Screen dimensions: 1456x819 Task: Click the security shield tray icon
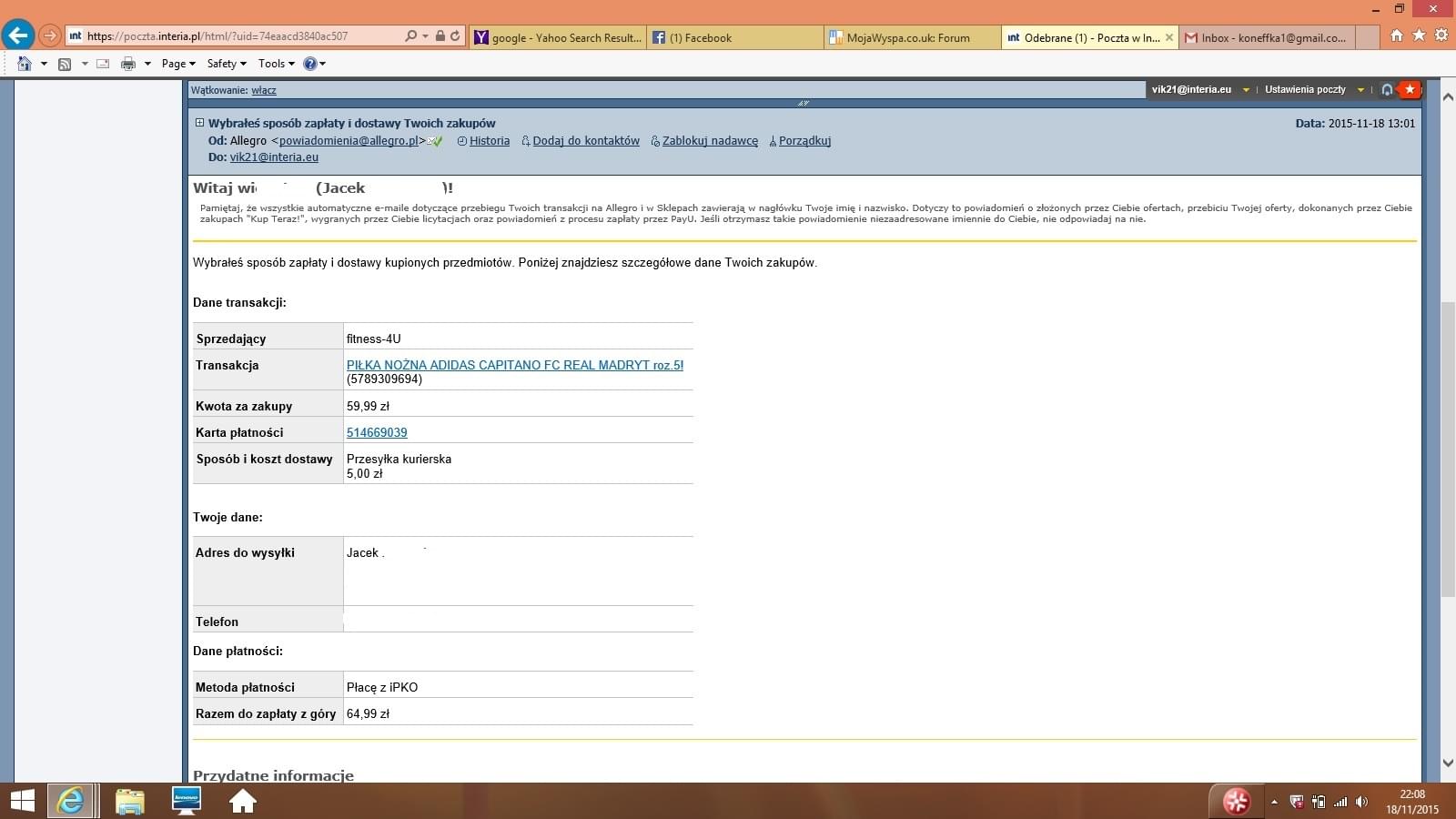pyautogui.click(x=1297, y=802)
